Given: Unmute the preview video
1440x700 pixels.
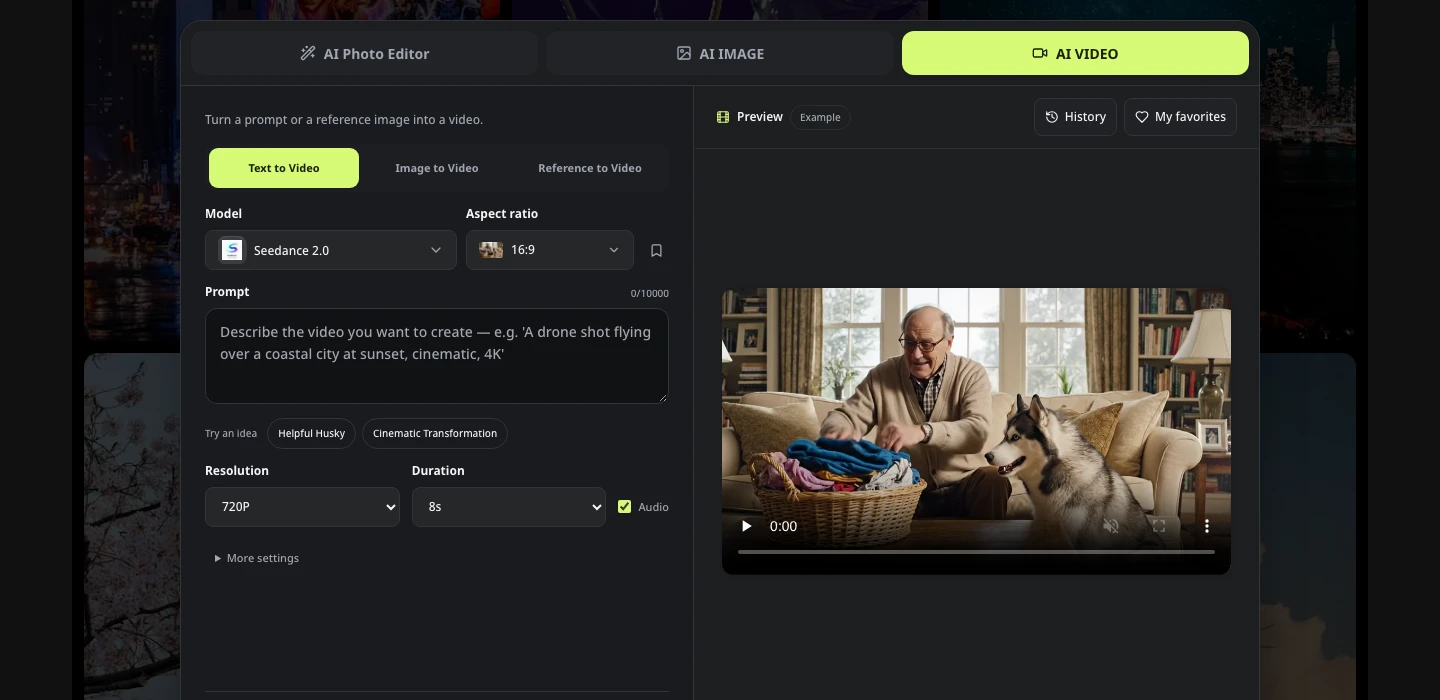Looking at the screenshot, I should point(1110,526).
